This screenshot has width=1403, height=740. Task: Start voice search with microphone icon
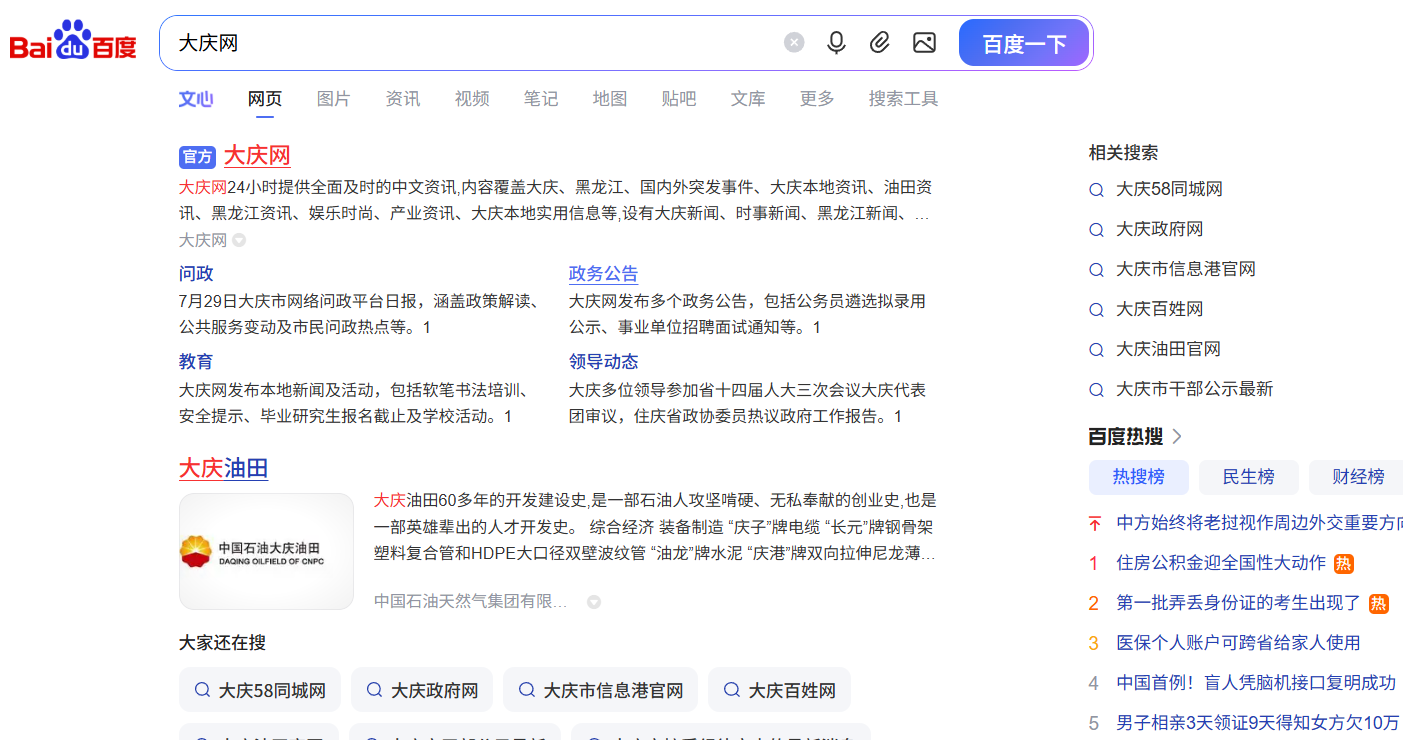click(x=836, y=43)
